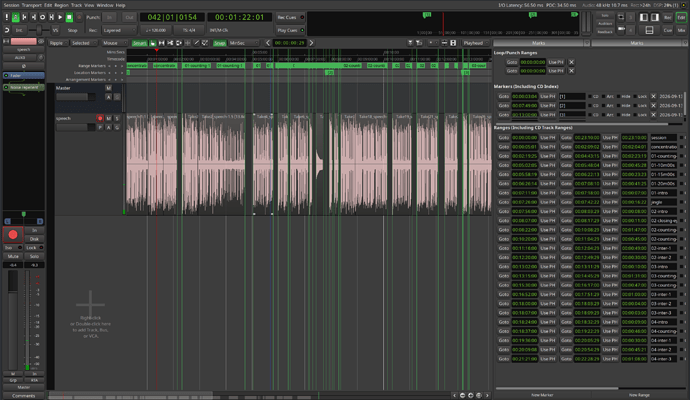Viewport: 690px width, 400px height.
Task: Open the Selected ripple mode dropdown
Action: click(84, 43)
